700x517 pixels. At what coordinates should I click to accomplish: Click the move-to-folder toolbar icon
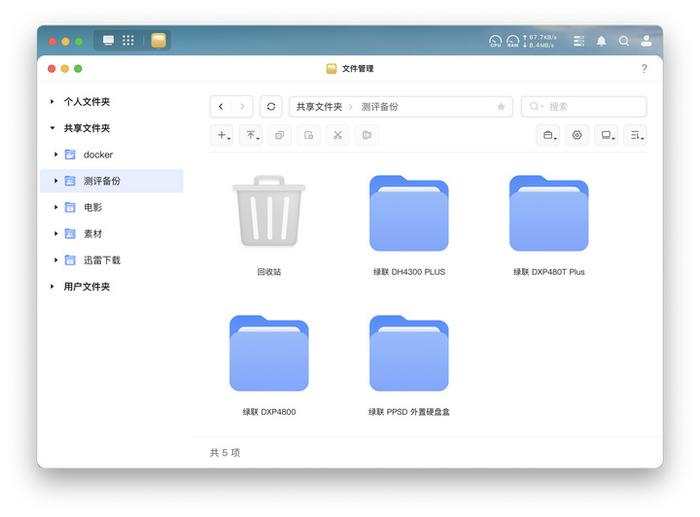click(367, 135)
